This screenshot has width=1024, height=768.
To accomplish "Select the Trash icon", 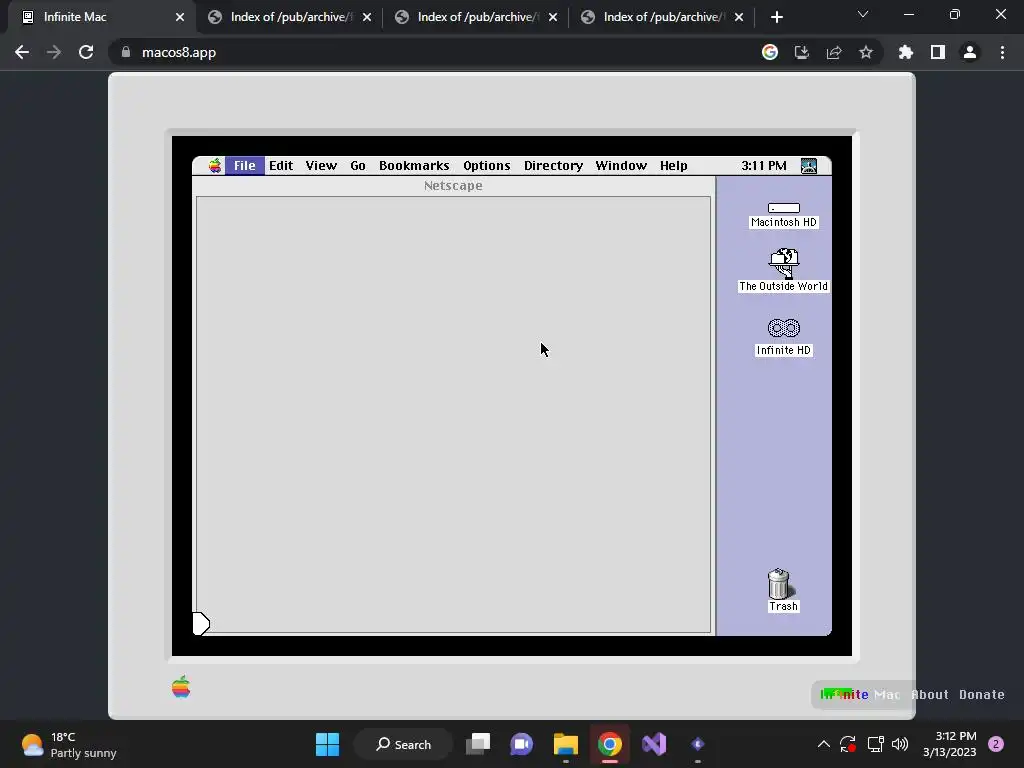I will 782,590.
